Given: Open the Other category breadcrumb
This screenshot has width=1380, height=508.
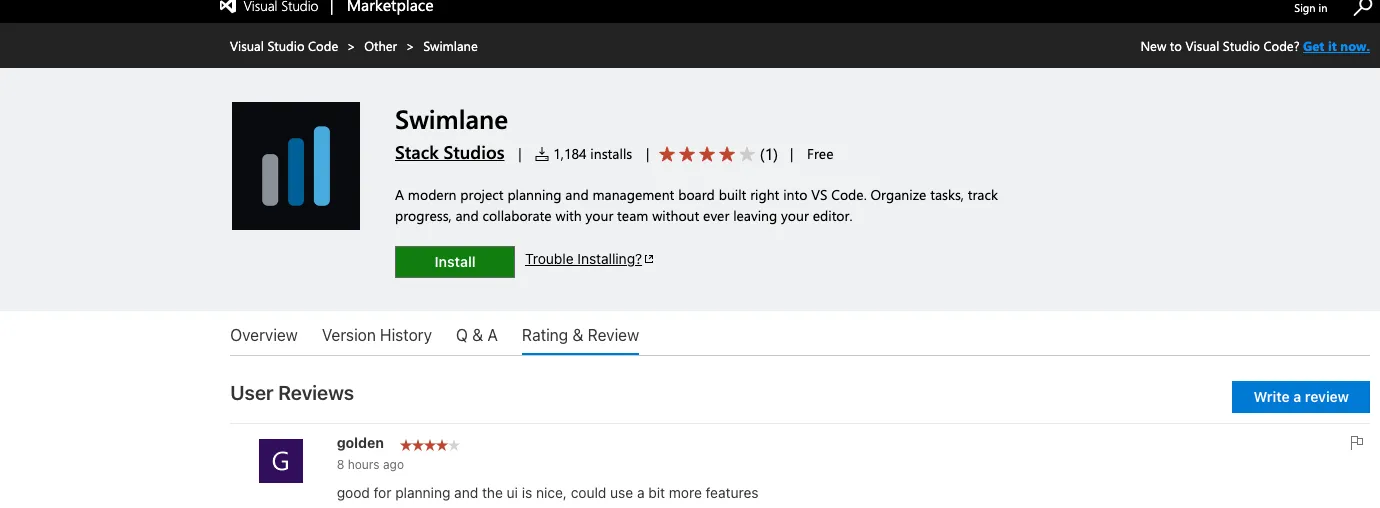Looking at the screenshot, I should [381, 47].
